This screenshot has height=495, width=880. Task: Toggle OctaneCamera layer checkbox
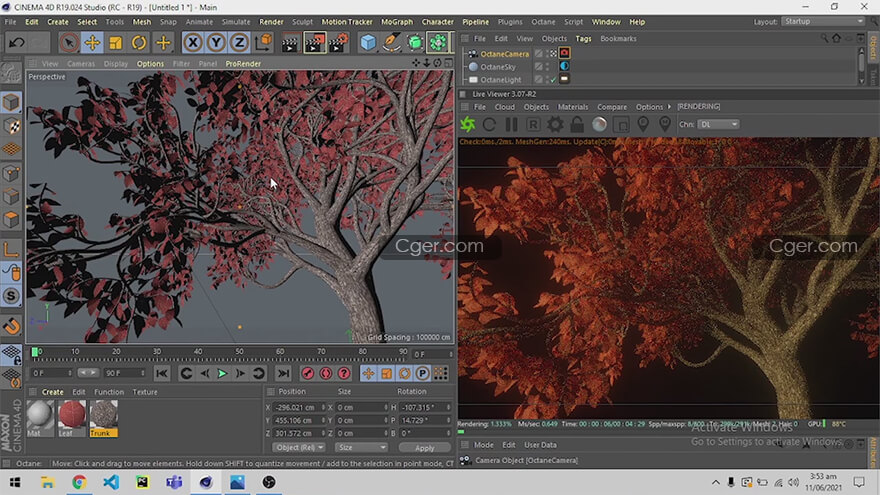[x=538, y=53]
